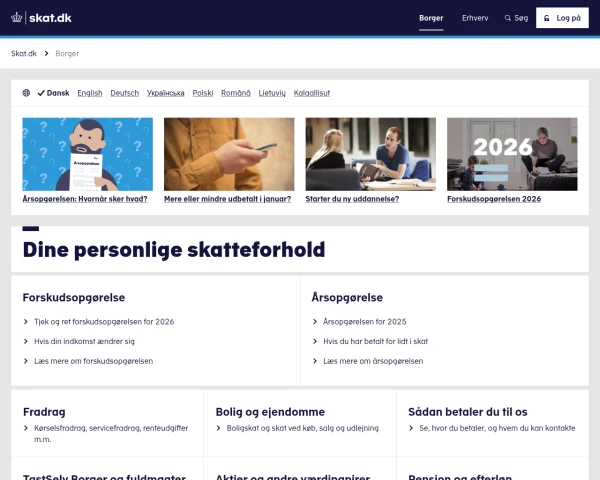Open 'Årsopgørelsen for 2025'
The image size is (600, 480).
pos(365,322)
